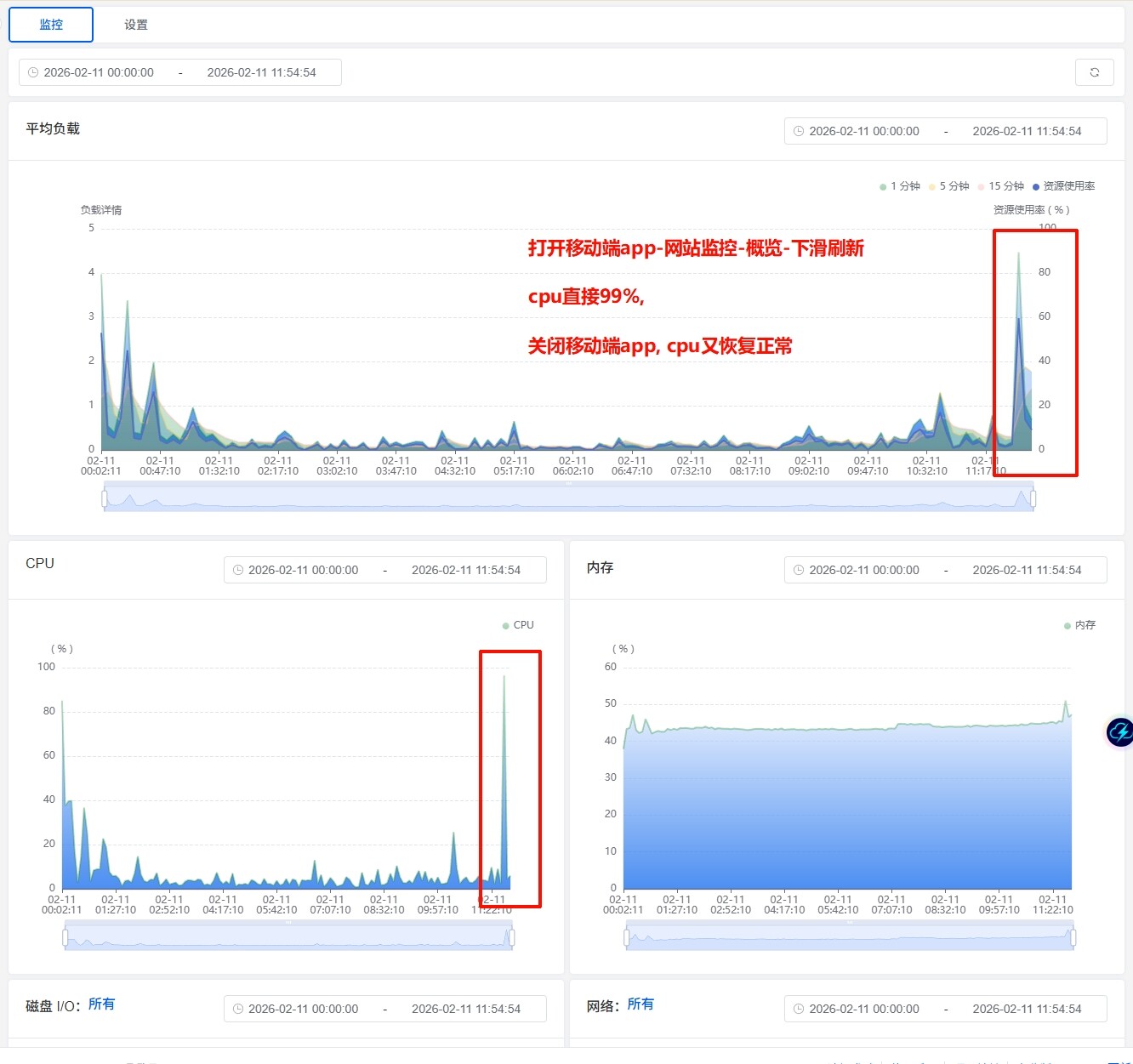Hide the 资源使用率 legend series
This screenshot has height=1064, width=1133.
(1063, 186)
